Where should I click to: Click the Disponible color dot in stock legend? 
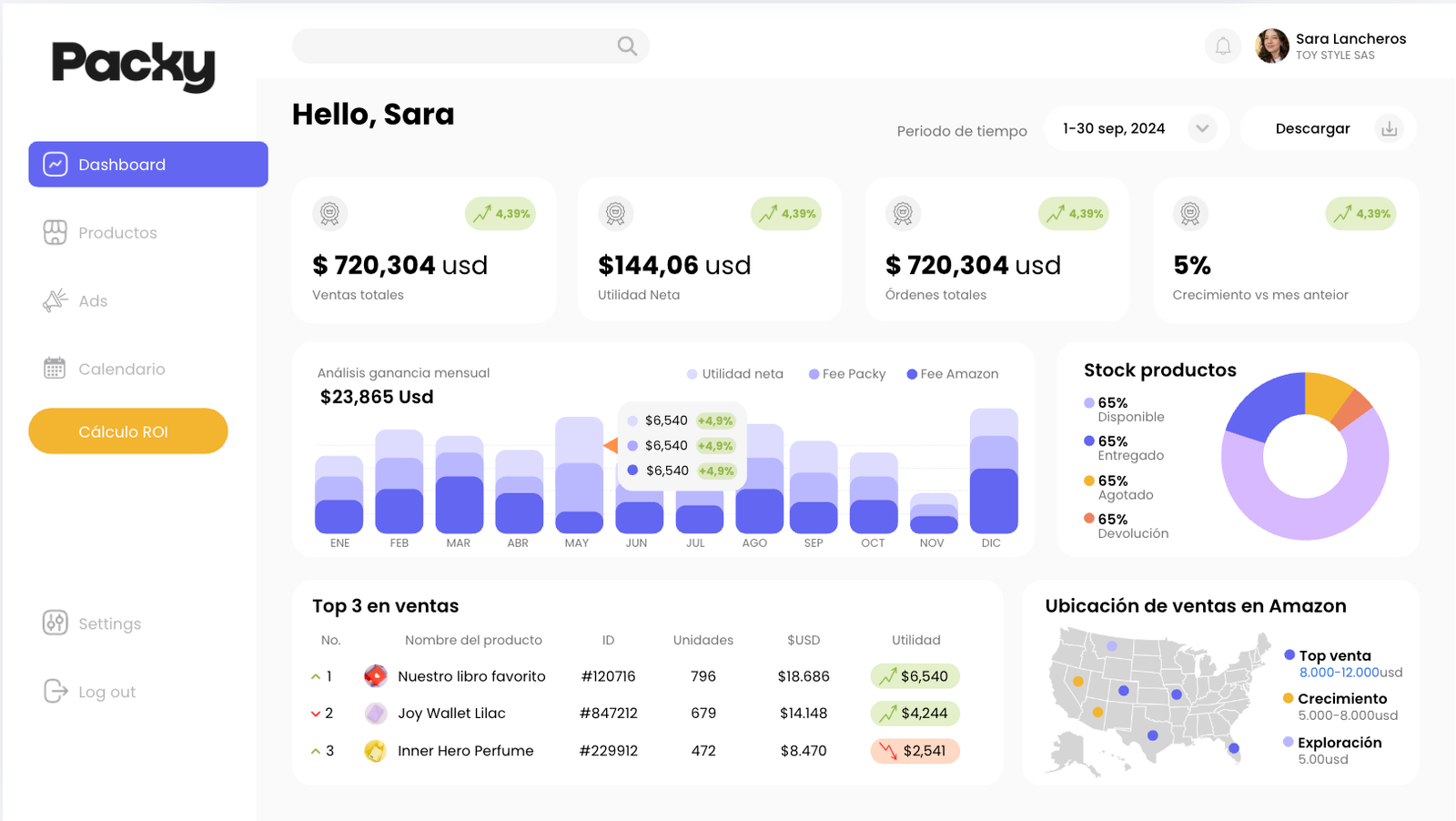click(1089, 402)
